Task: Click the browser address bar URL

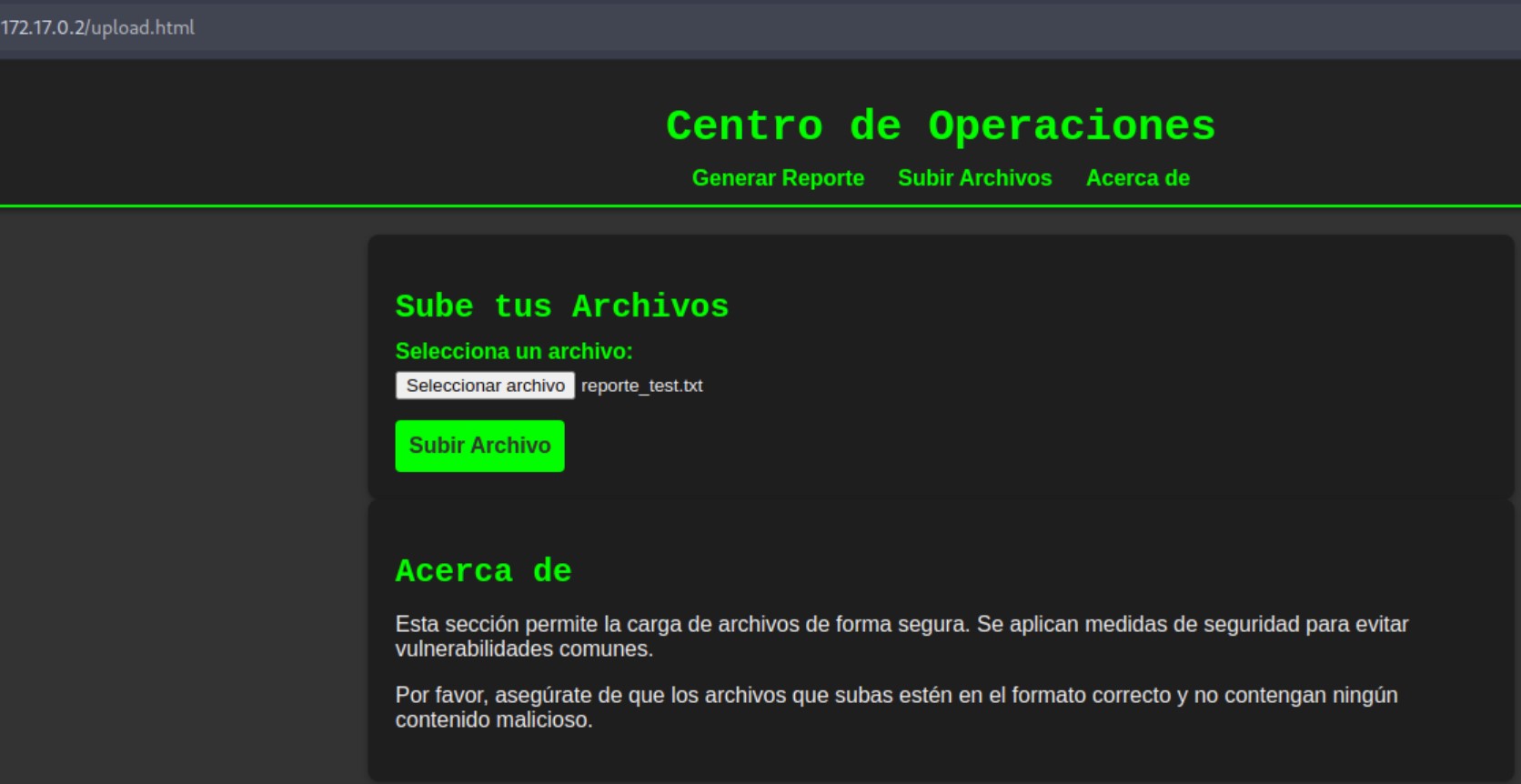Action: (97, 27)
